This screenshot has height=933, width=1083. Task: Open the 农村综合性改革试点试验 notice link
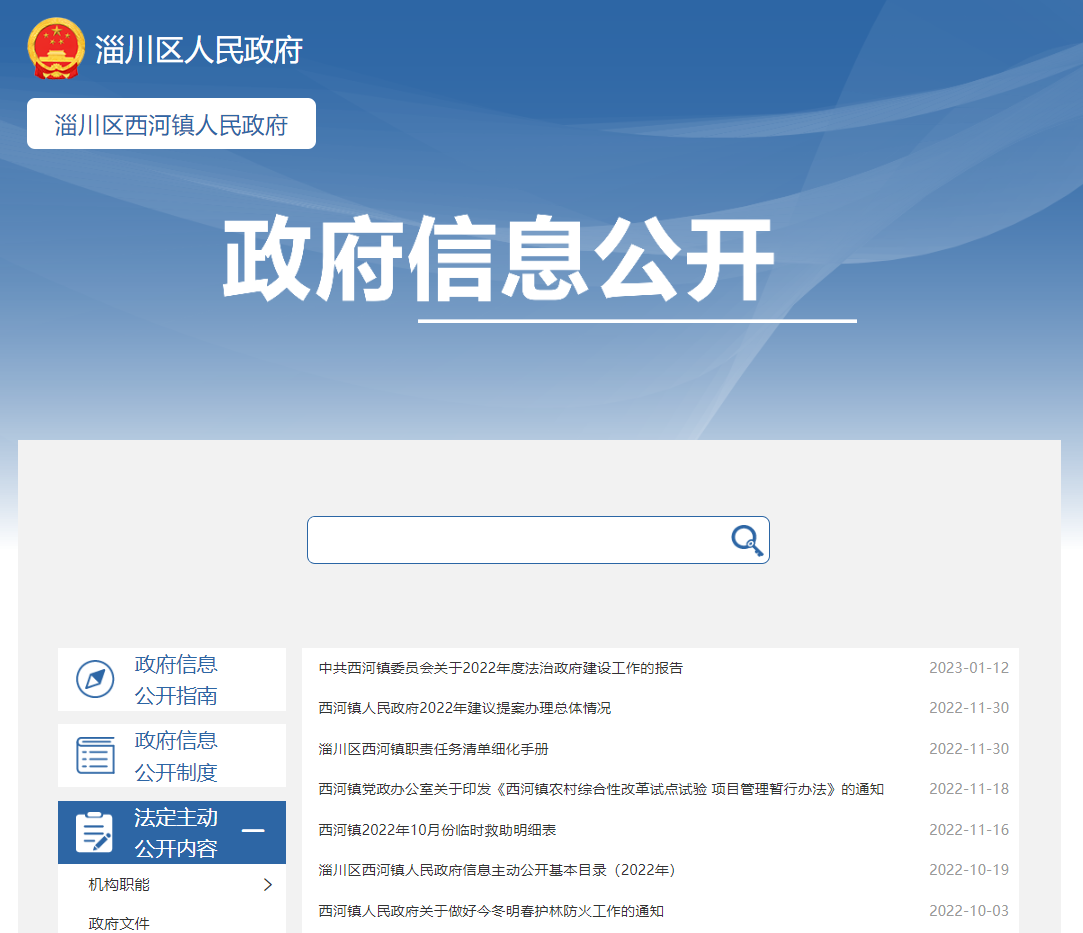tap(600, 789)
